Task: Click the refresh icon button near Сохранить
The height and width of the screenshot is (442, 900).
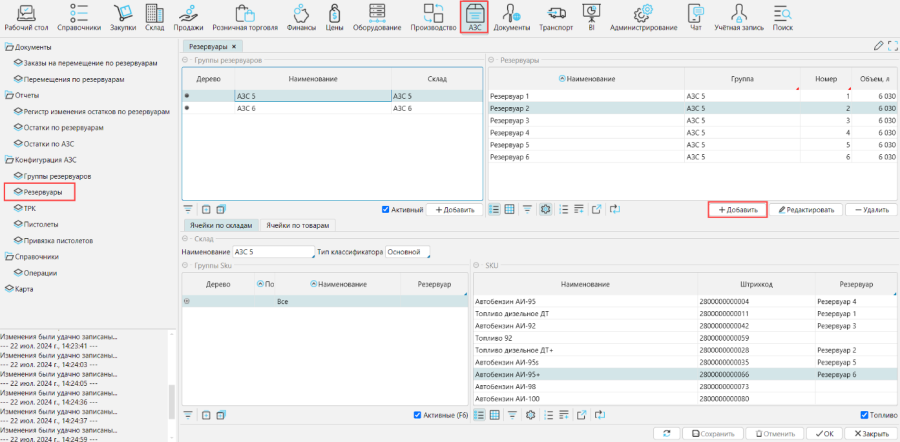Action: coord(666,433)
